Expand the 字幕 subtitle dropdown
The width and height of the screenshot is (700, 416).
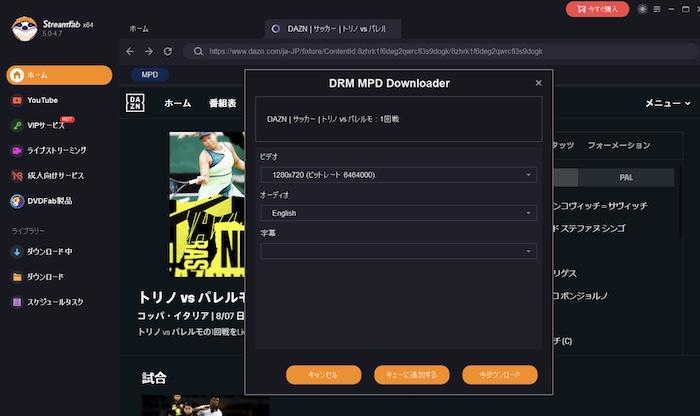pos(398,251)
